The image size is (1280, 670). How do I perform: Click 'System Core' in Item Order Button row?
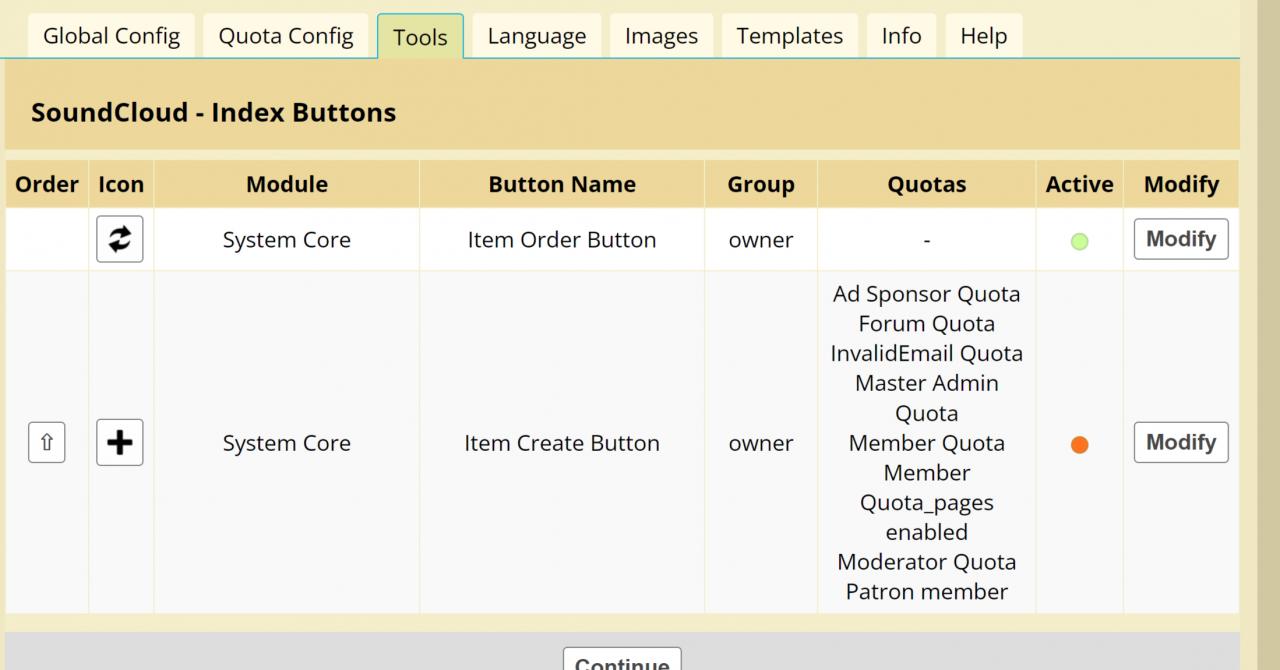tap(287, 240)
